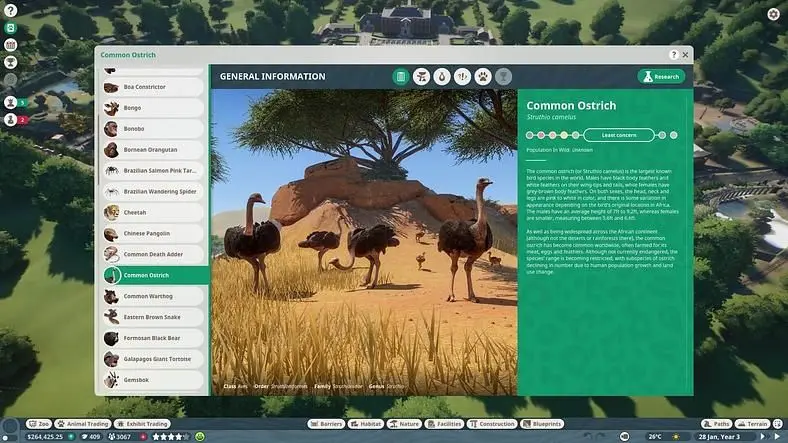Switch to the habitat requirements tab icon
The height and width of the screenshot is (443, 788).
(x=422, y=77)
